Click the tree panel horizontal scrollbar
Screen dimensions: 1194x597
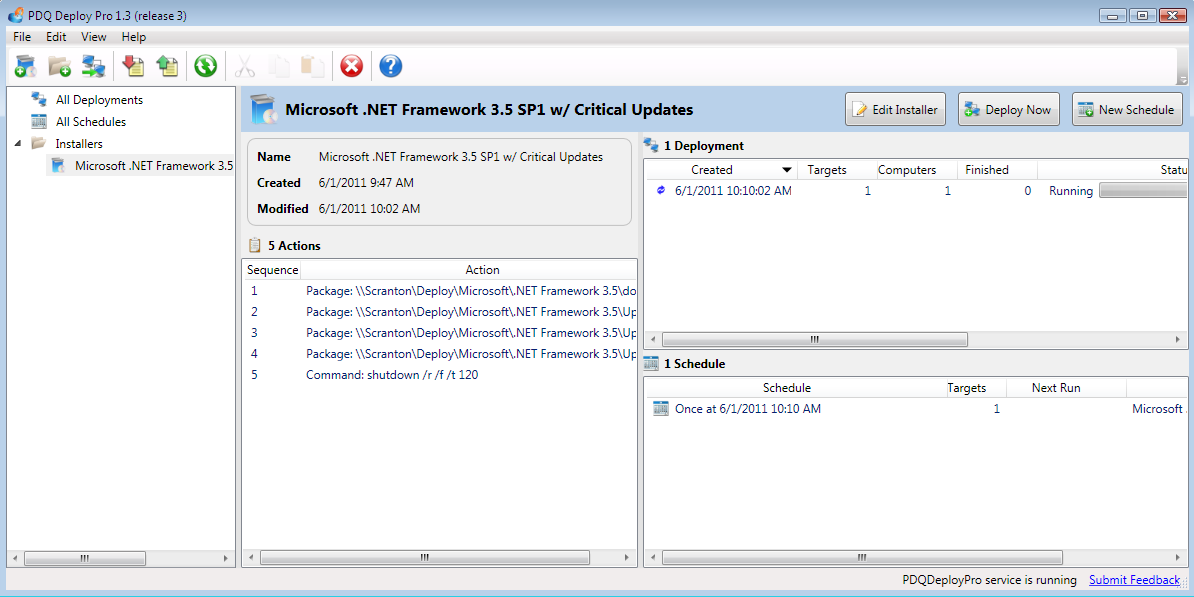[x=84, y=558]
